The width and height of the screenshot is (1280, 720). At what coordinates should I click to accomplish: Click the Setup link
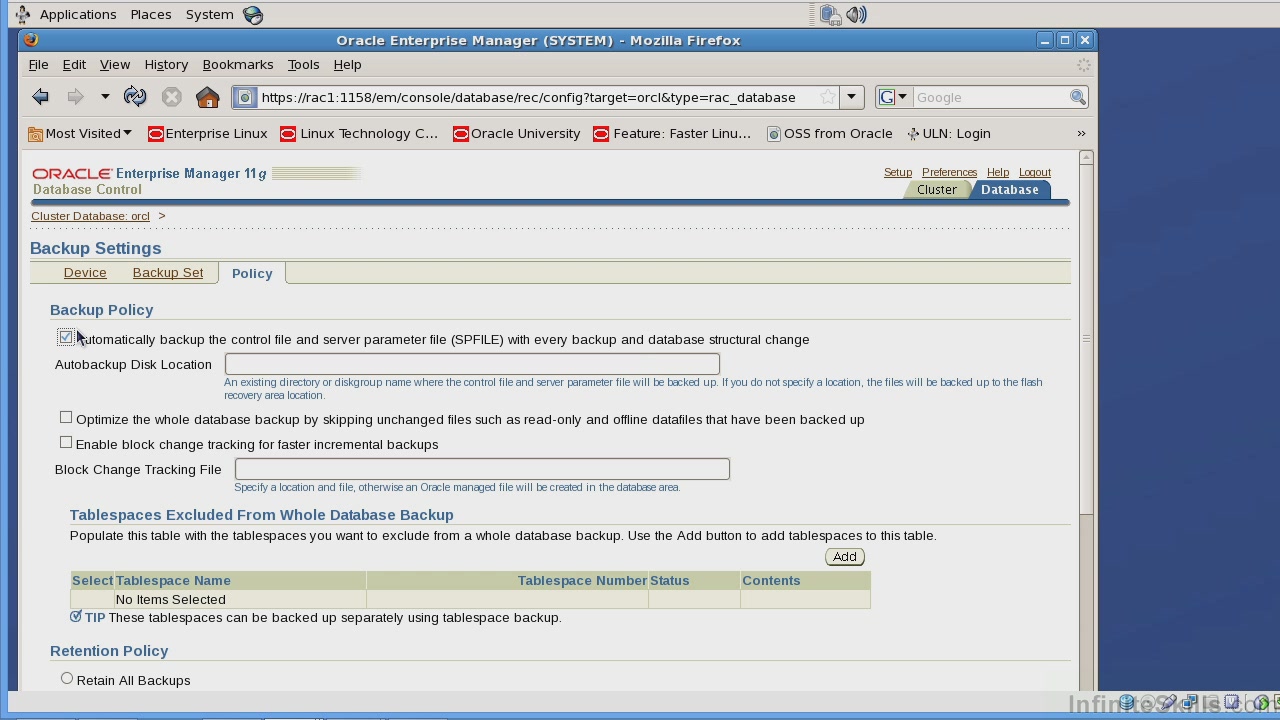pyautogui.click(x=898, y=172)
